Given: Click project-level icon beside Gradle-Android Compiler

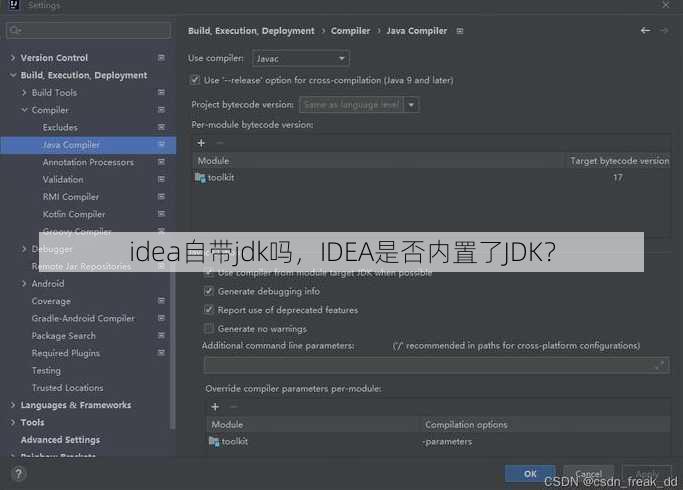Looking at the screenshot, I should [161, 318].
